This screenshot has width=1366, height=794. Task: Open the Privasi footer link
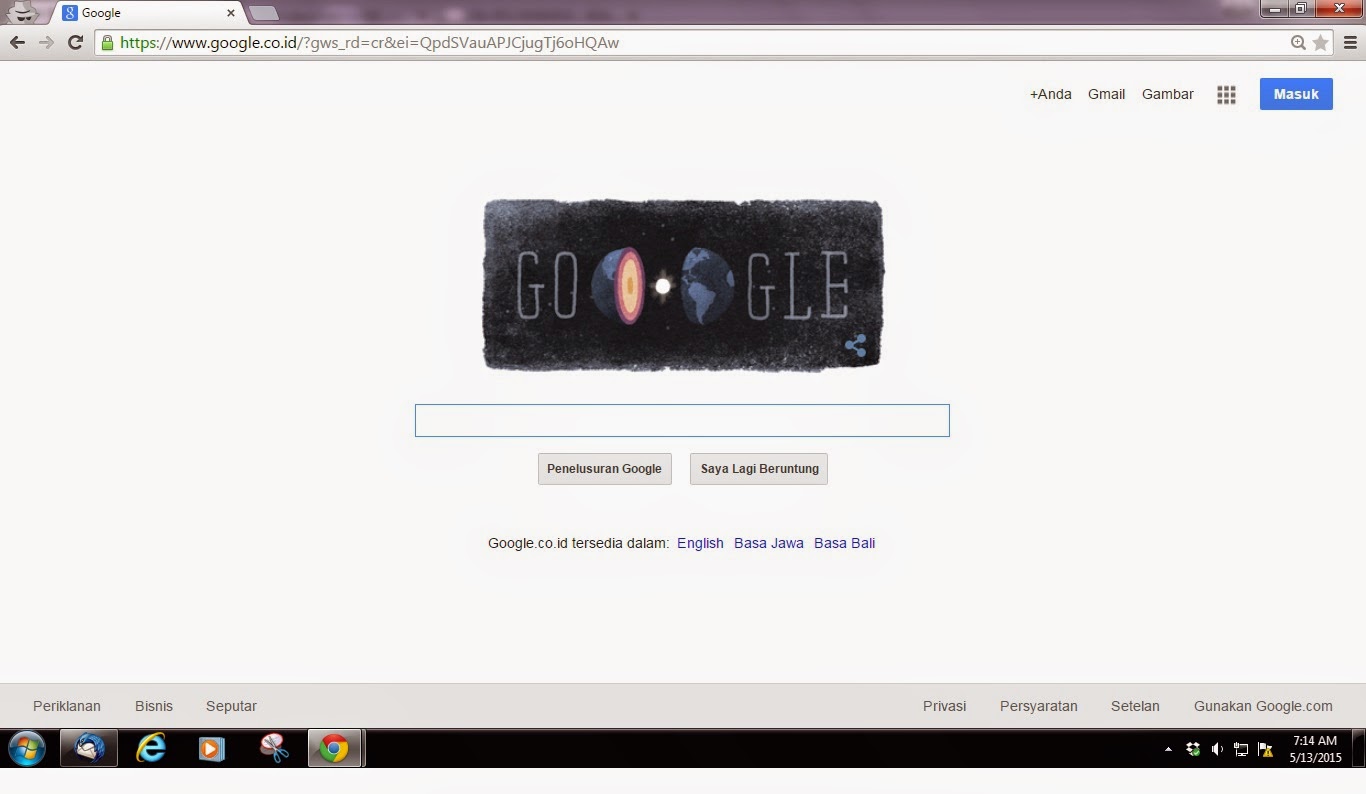point(945,706)
